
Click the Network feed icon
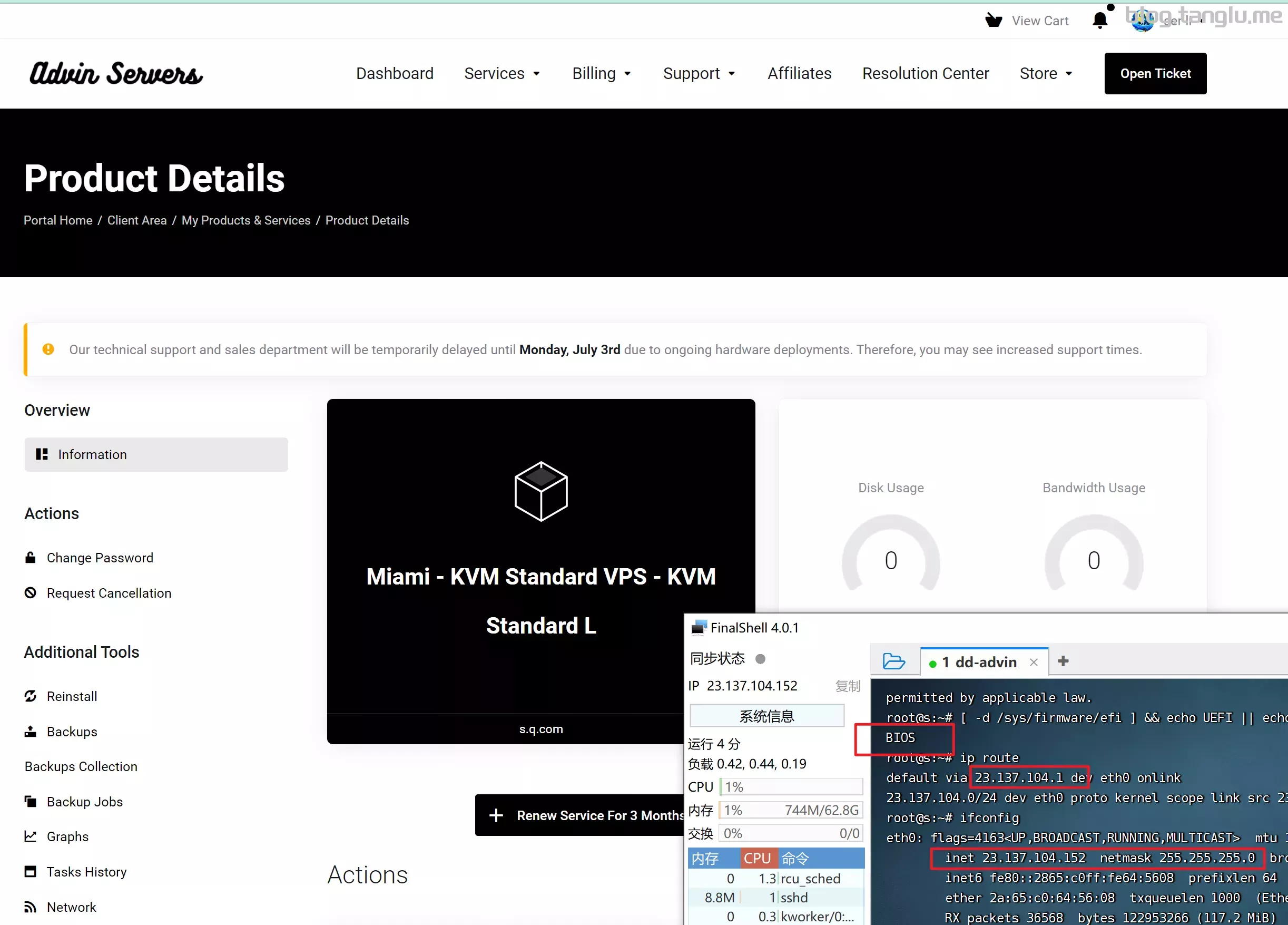tap(31, 907)
